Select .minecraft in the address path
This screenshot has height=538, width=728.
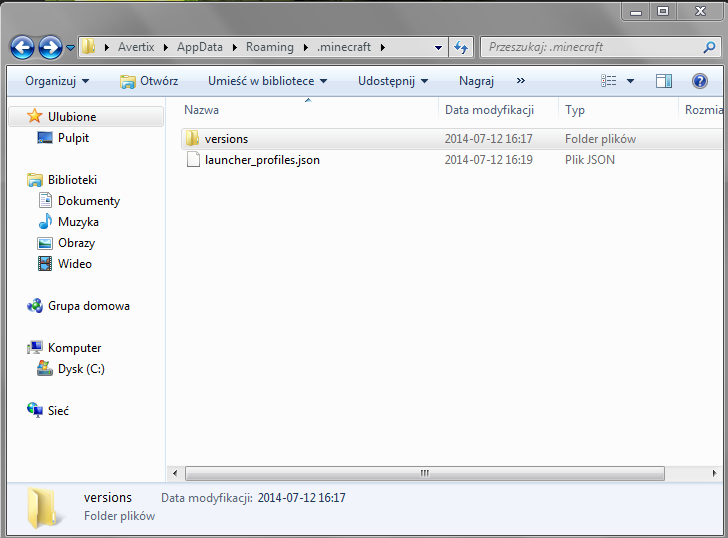(344, 47)
